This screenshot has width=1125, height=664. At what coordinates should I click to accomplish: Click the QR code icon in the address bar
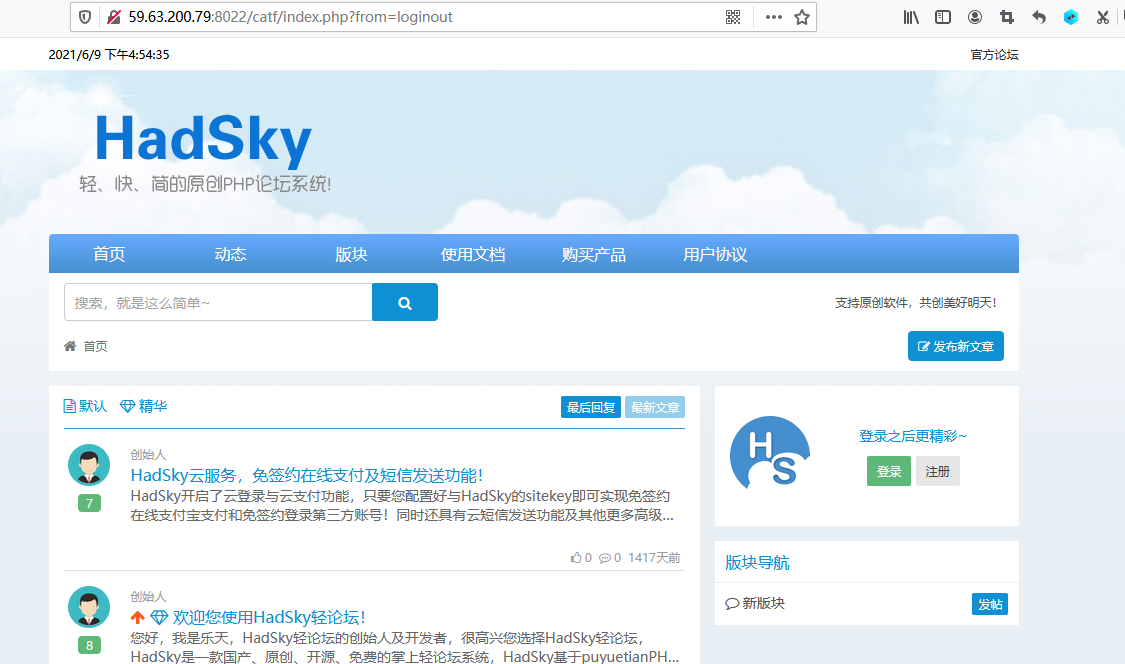(x=731, y=17)
